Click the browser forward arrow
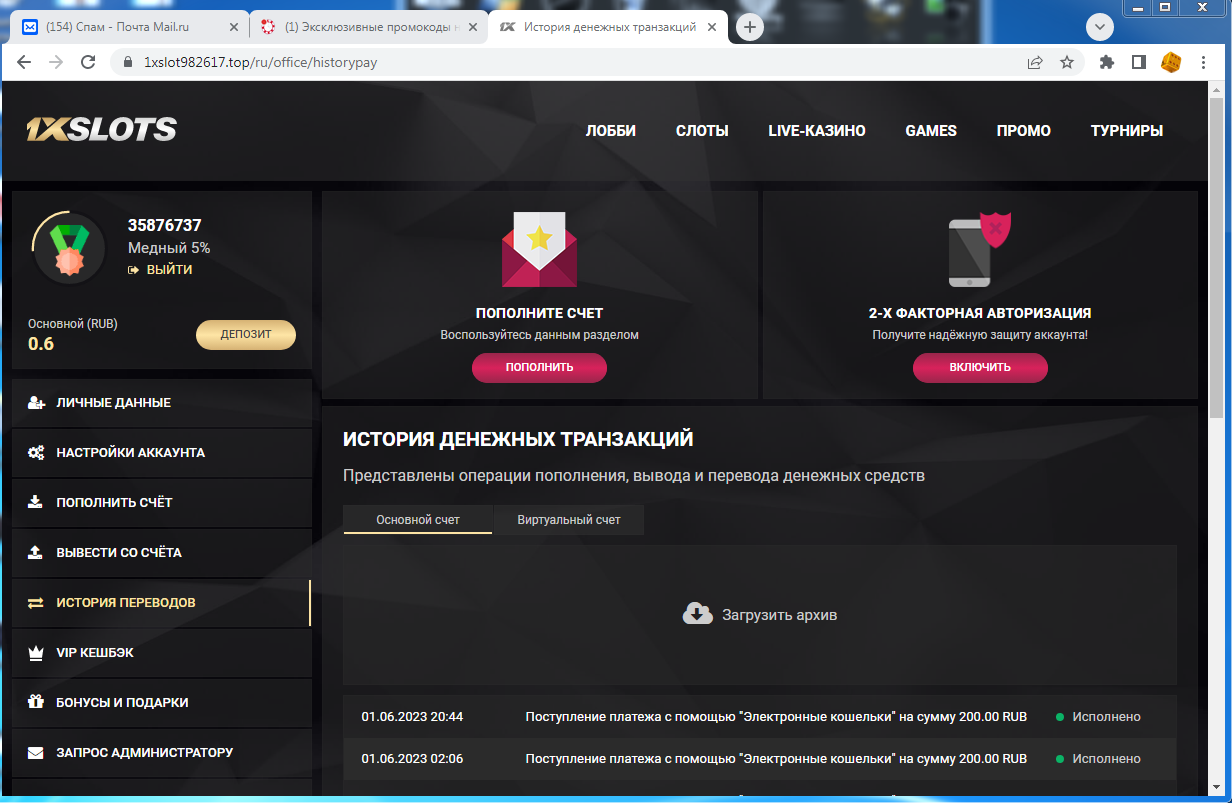The image size is (1232, 803). click(x=56, y=62)
